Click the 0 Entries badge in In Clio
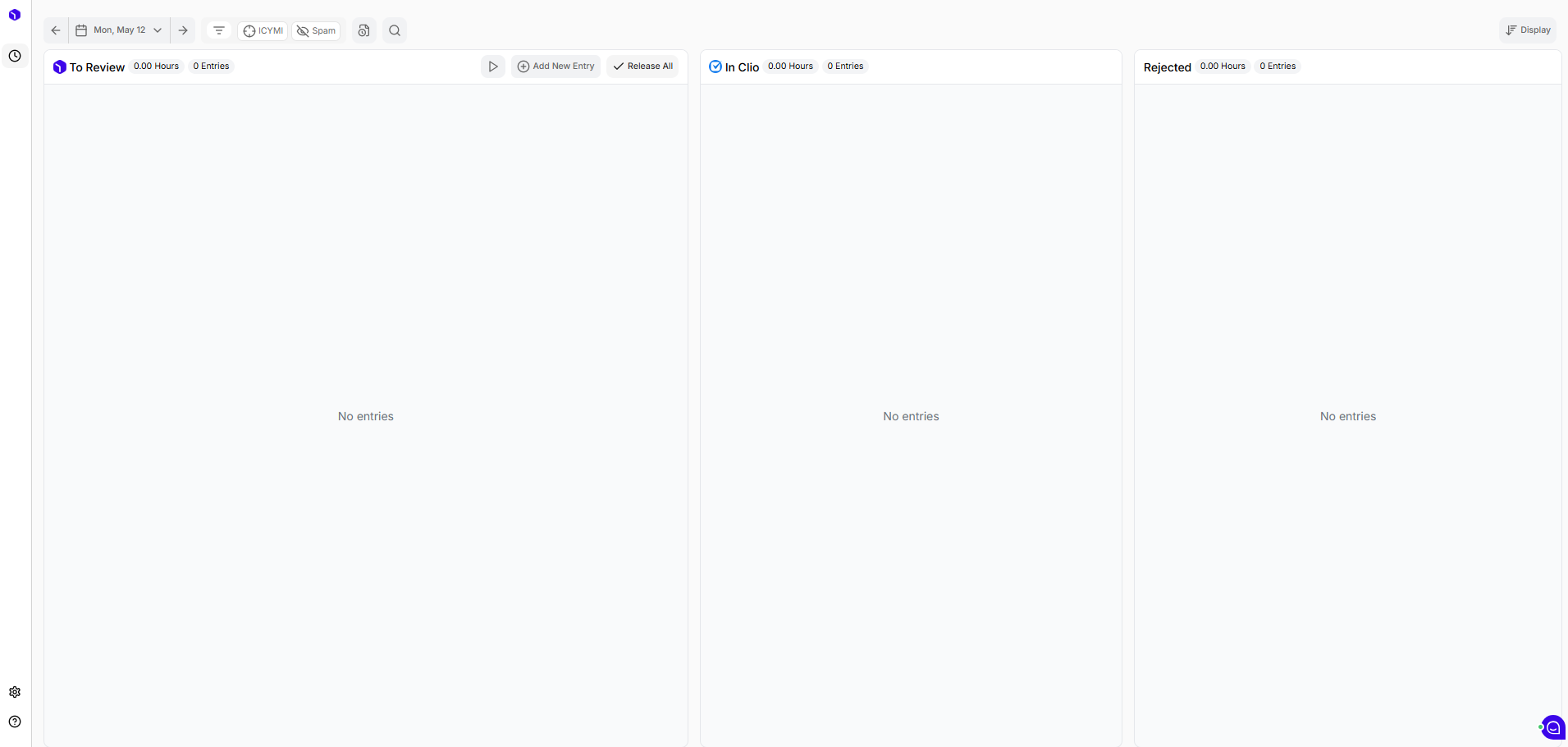 tap(846, 66)
